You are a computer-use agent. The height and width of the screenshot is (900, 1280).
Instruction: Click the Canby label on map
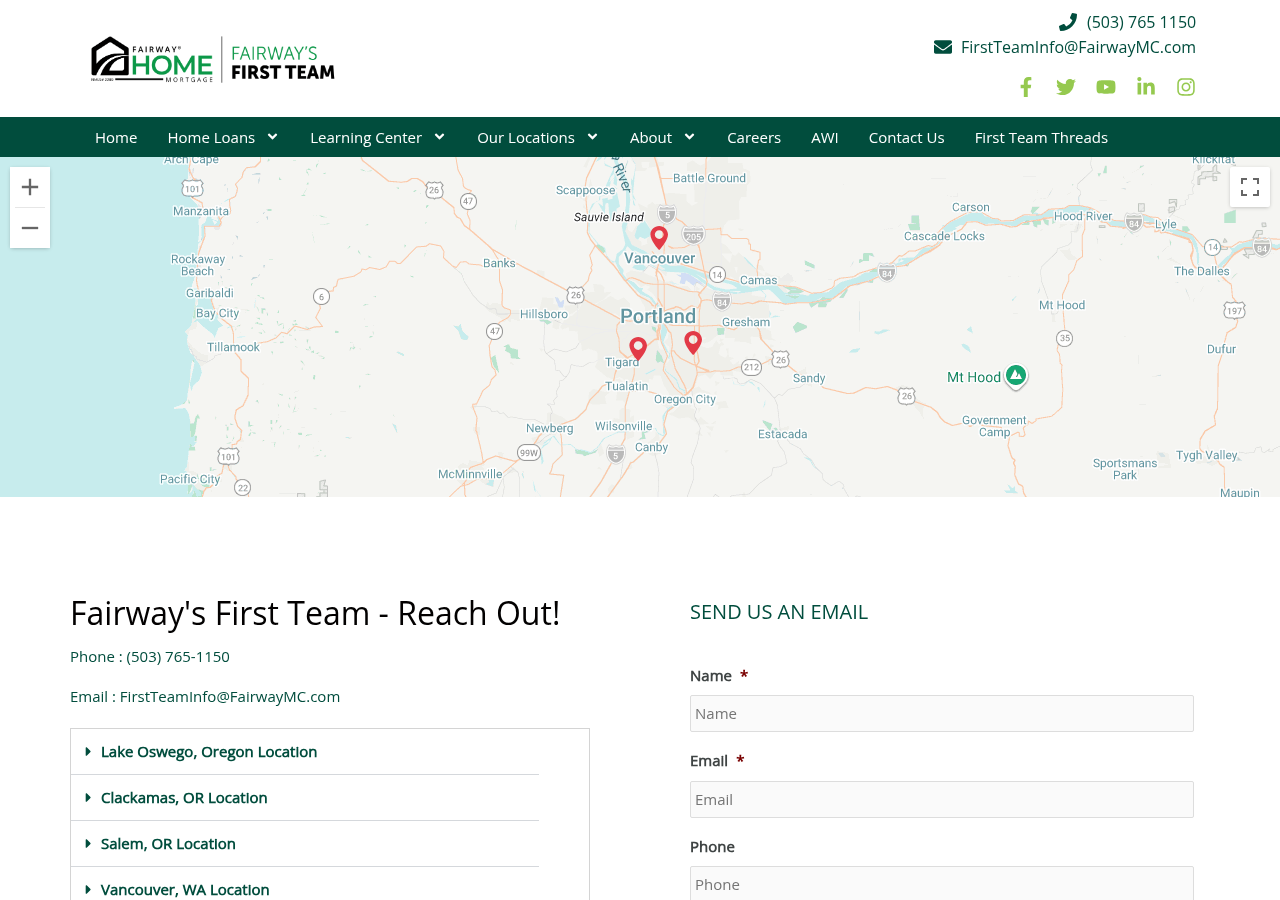(x=651, y=447)
